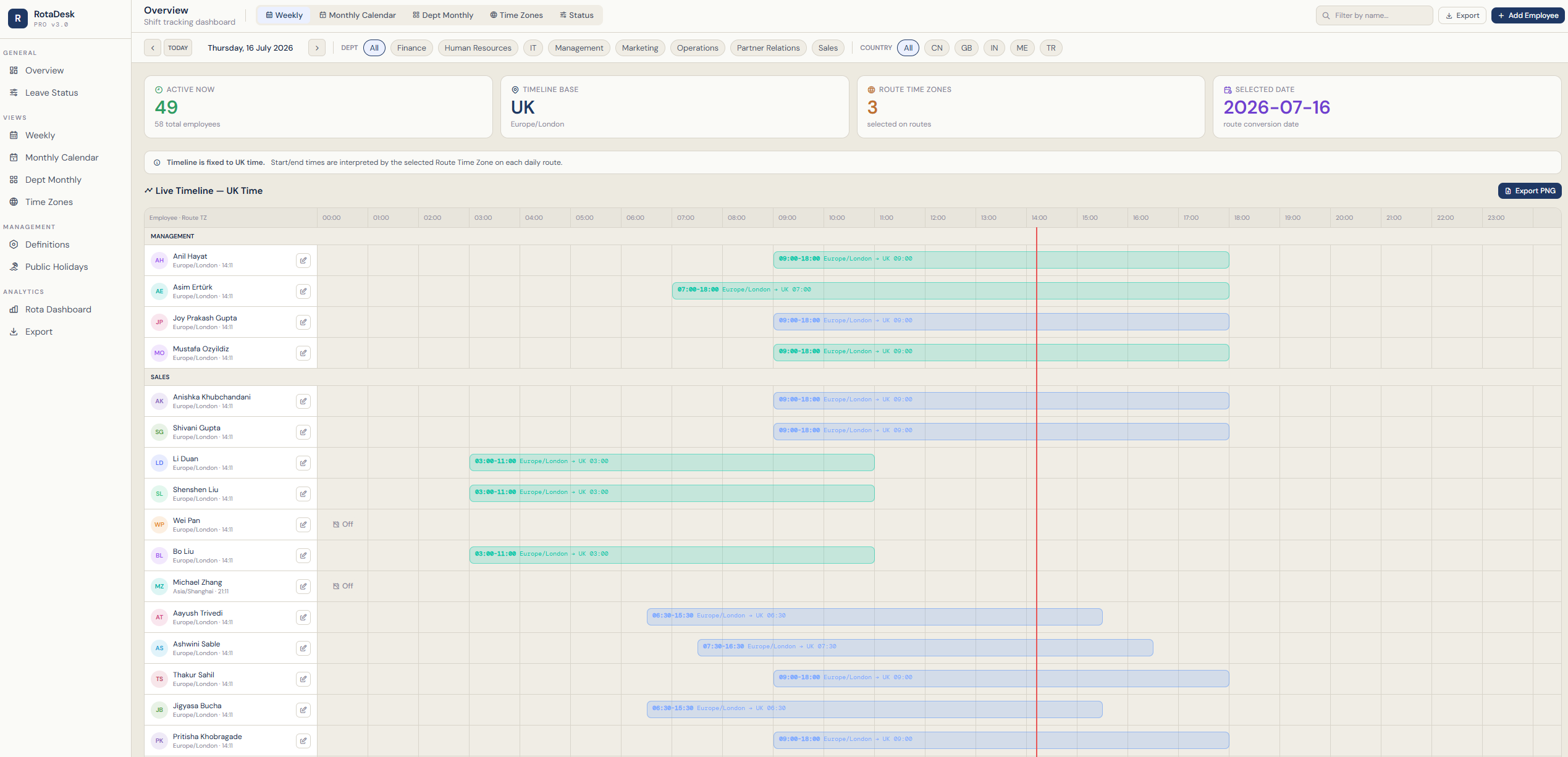Click Ashwini Sable's 07:30-16:30 shift bar
This screenshot has height=757, width=1568.
[x=925, y=648]
